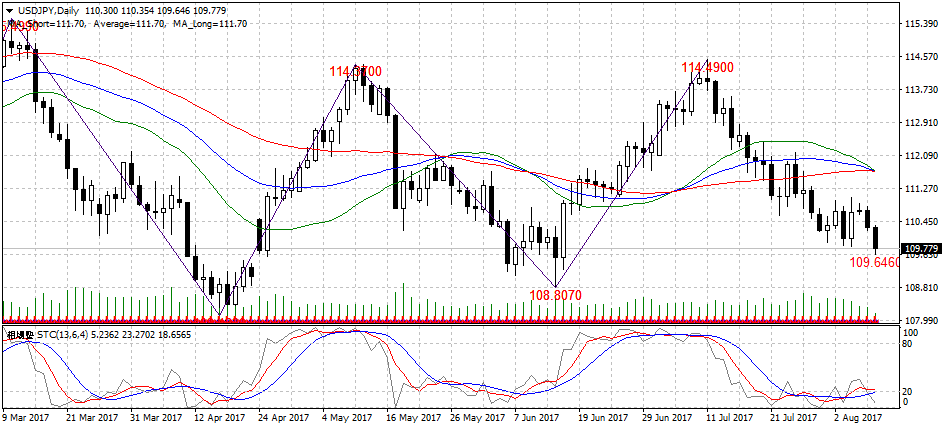942x429 pixels.
Task: Select the 114.4900 peak price label
Action: point(708,67)
